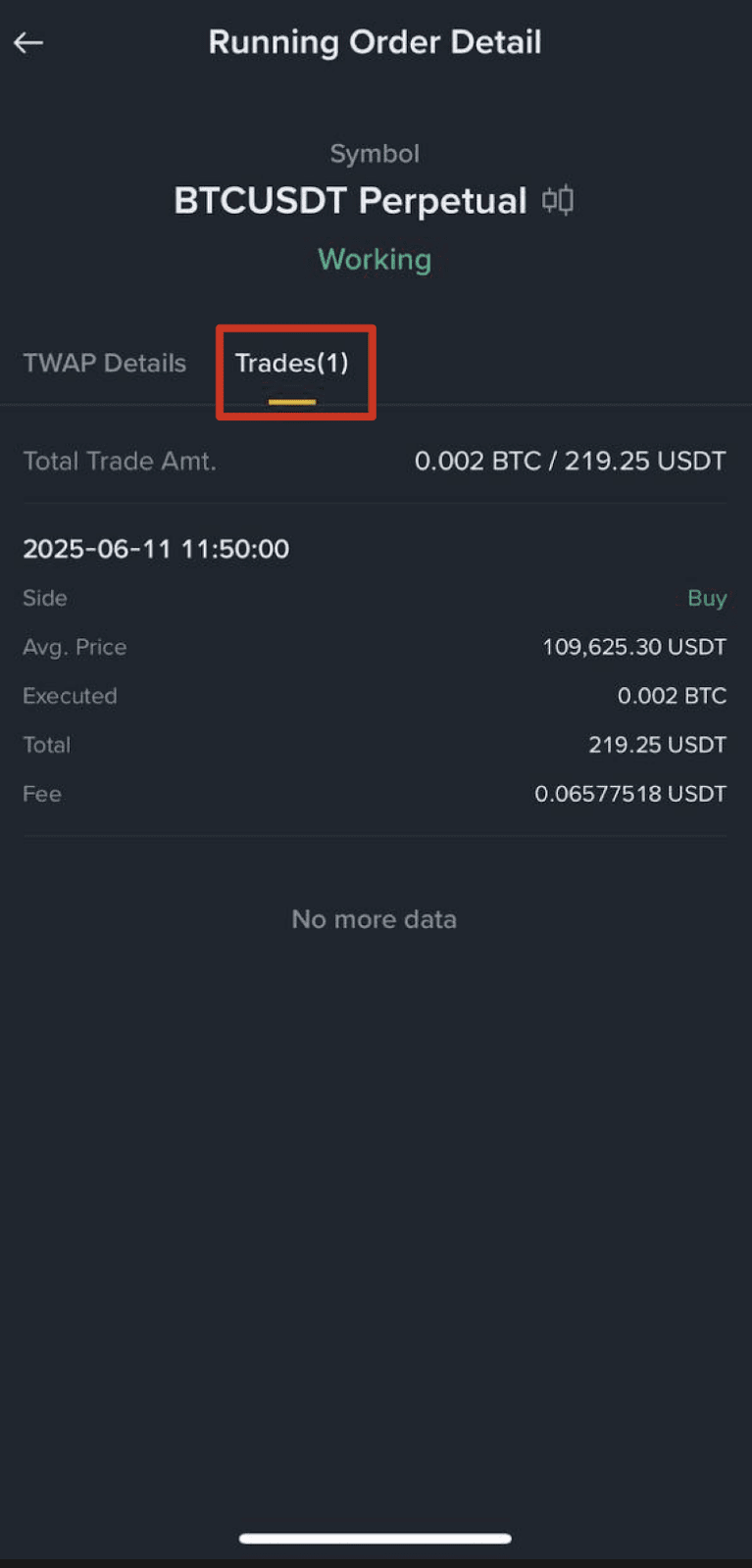This screenshot has height=1568, width=752.
Task: Tap the No more data text
Action: tap(375, 919)
